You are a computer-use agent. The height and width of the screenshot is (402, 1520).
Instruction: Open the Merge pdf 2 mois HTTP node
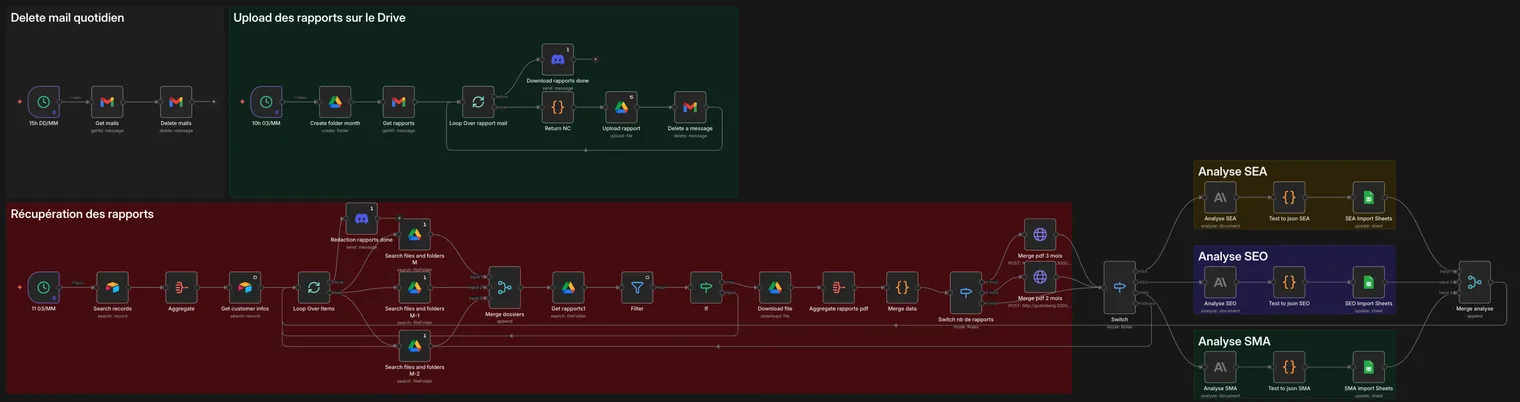[1040, 277]
